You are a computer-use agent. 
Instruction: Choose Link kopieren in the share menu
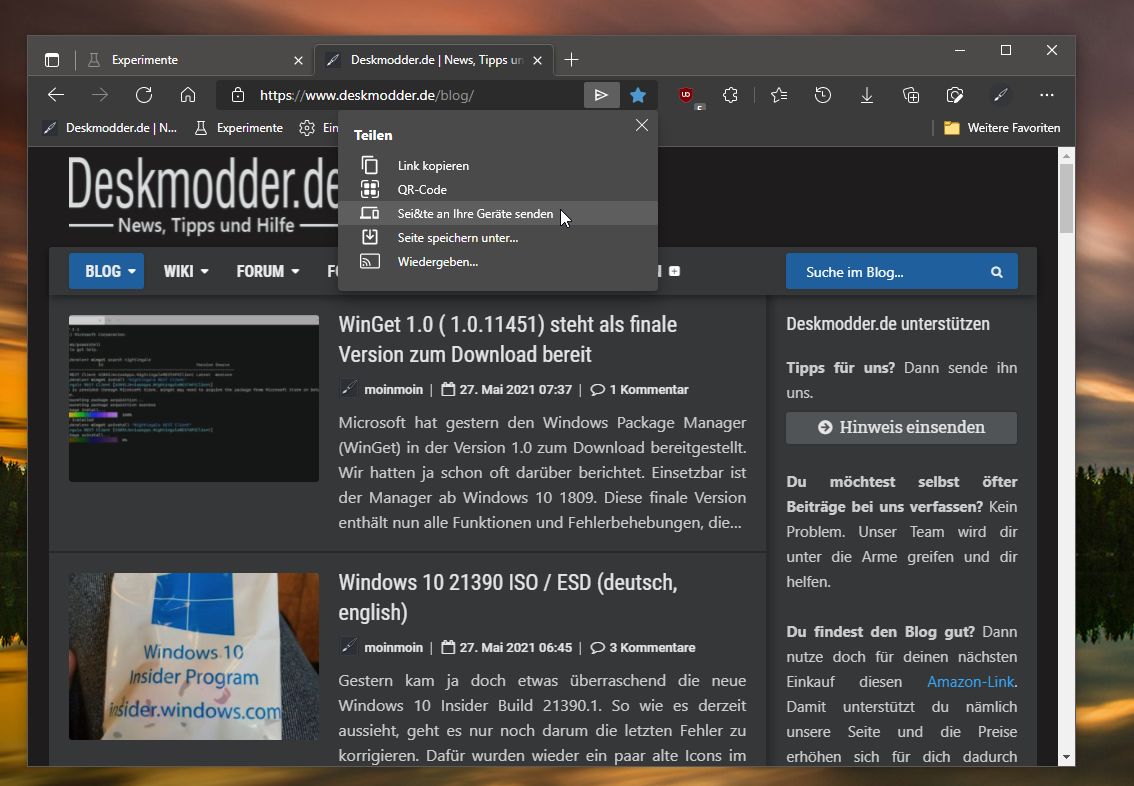coord(498,166)
